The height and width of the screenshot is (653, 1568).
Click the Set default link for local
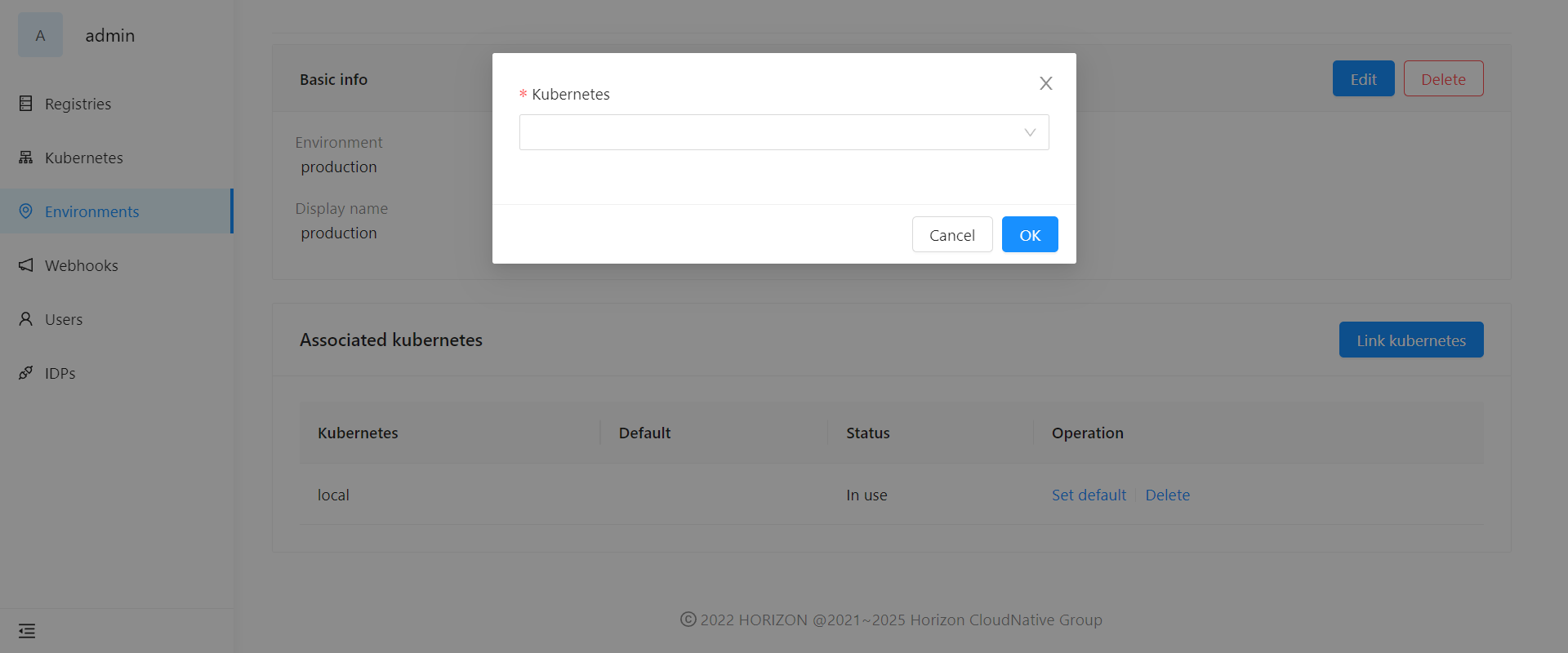[x=1089, y=495]
